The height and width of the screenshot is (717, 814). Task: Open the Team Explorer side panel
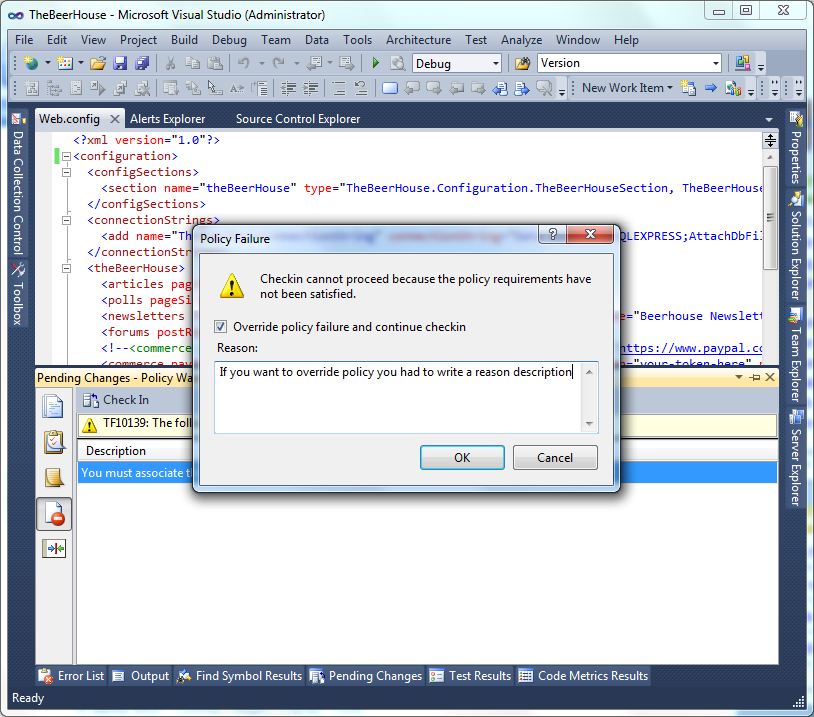(795, 355)
